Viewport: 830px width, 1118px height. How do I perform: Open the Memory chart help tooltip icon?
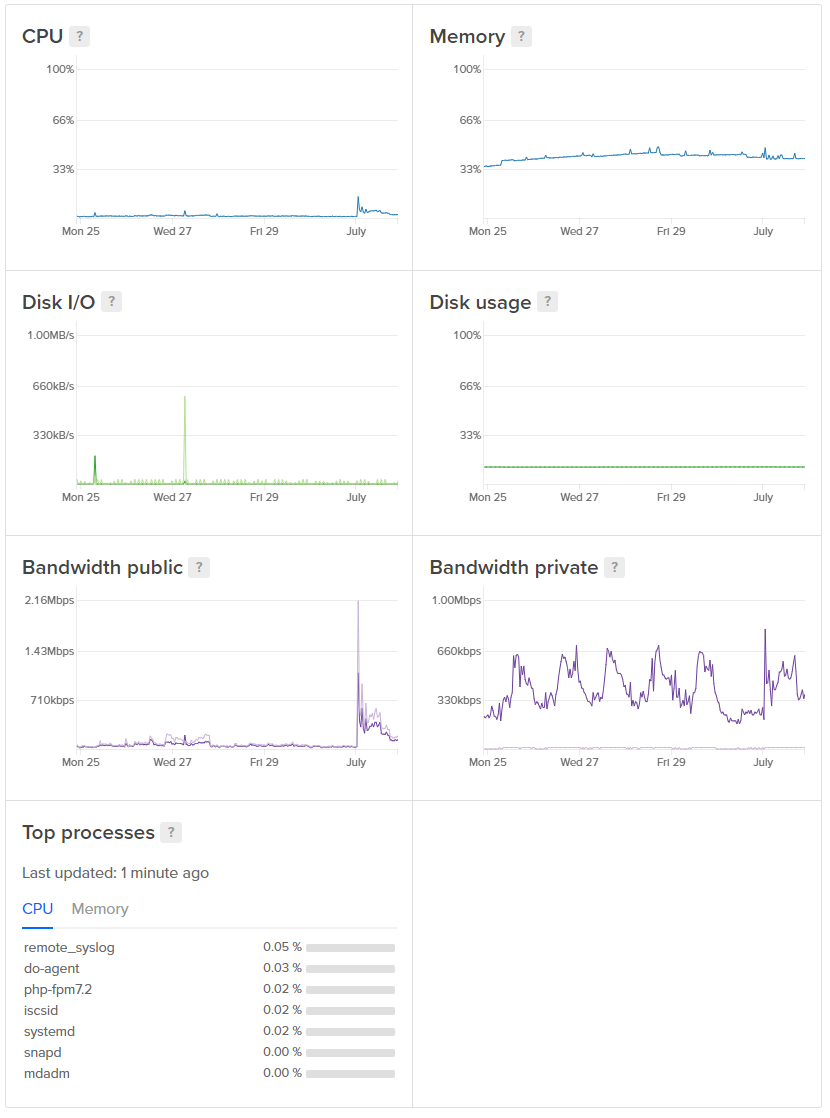(x=521, y=37)
